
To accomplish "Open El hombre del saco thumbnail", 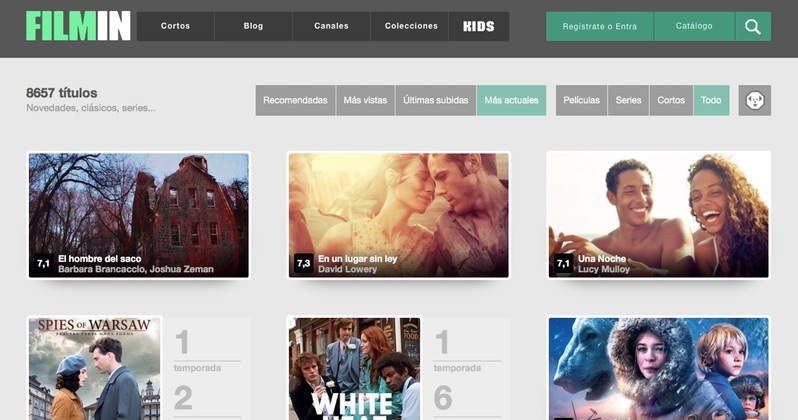I will pyautogui.click(x=138, y=215).
